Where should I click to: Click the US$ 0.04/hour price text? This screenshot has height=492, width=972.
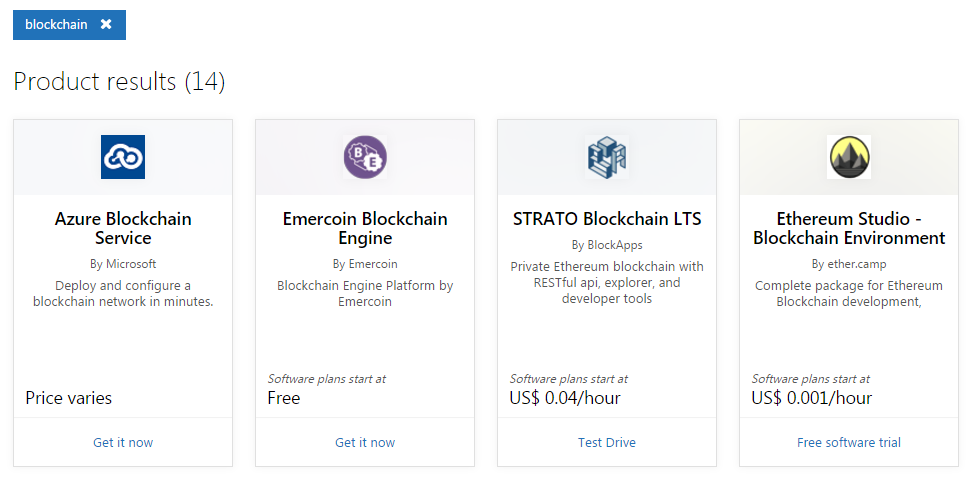(565, 398)
